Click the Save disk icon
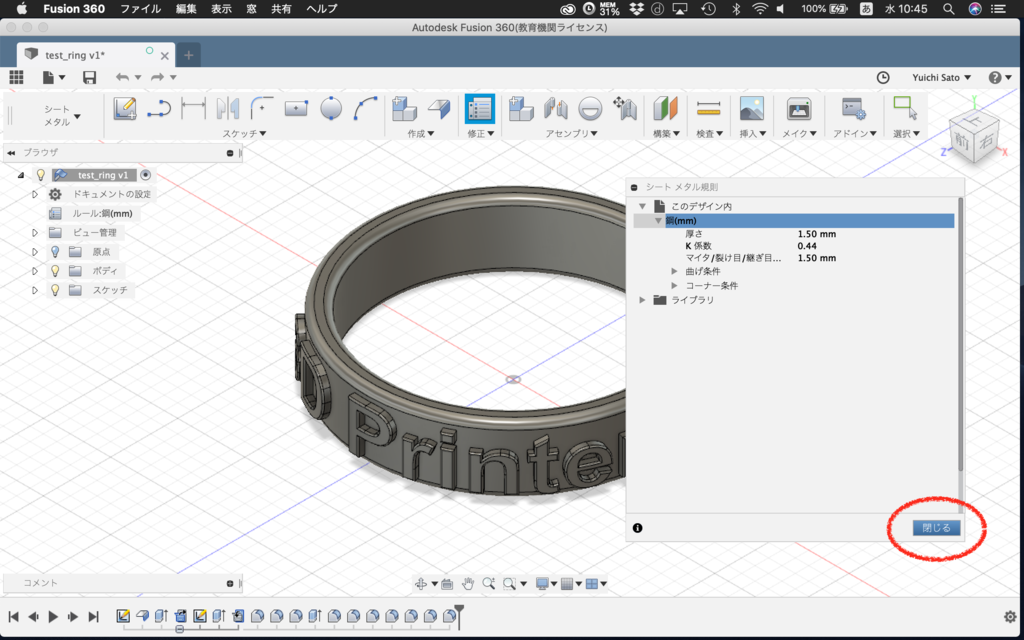1024x640 pixels. pos(89,77)
